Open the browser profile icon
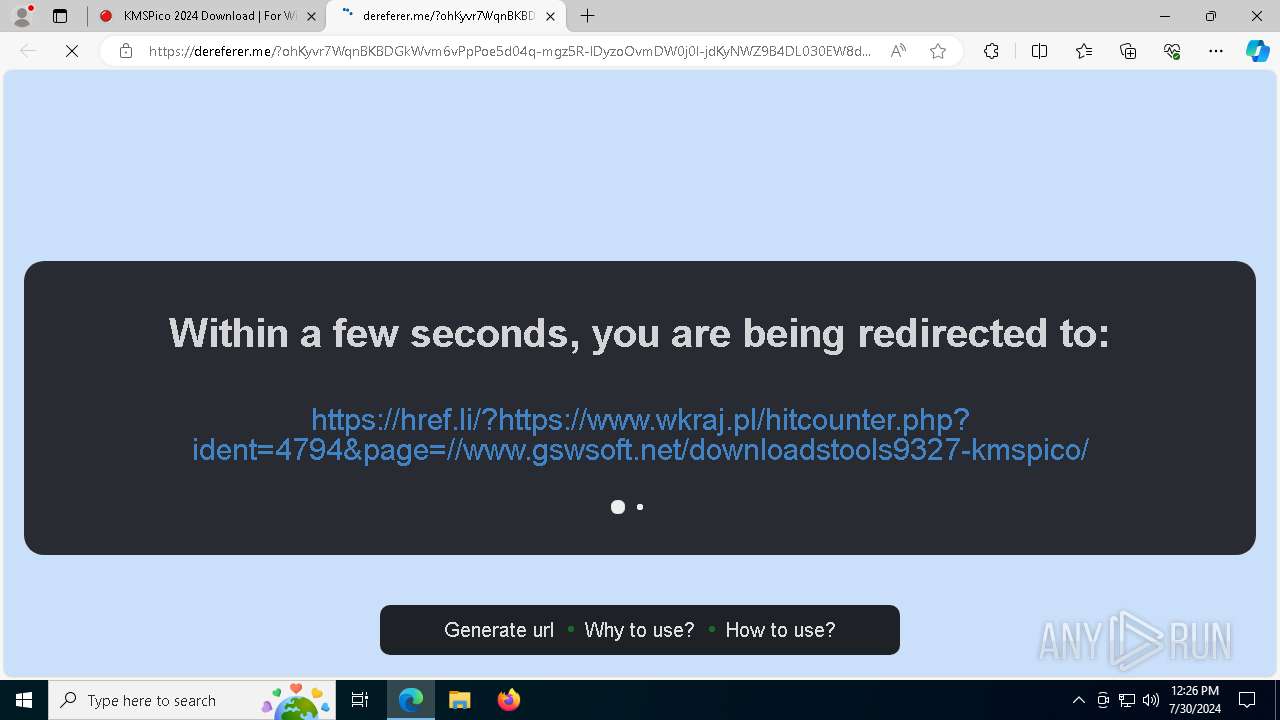Image resolution: width=1280 pixels, height=720 pixels. click(22, 16)
